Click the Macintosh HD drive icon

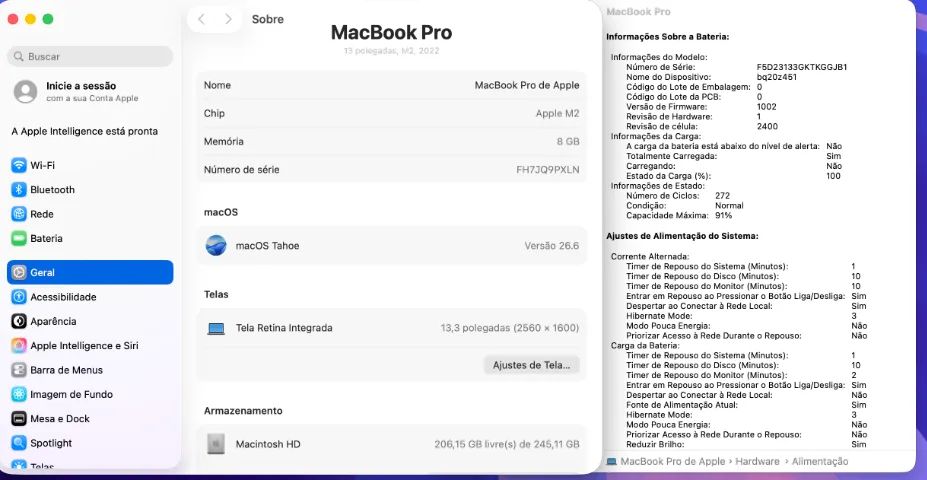pos(216,444)
